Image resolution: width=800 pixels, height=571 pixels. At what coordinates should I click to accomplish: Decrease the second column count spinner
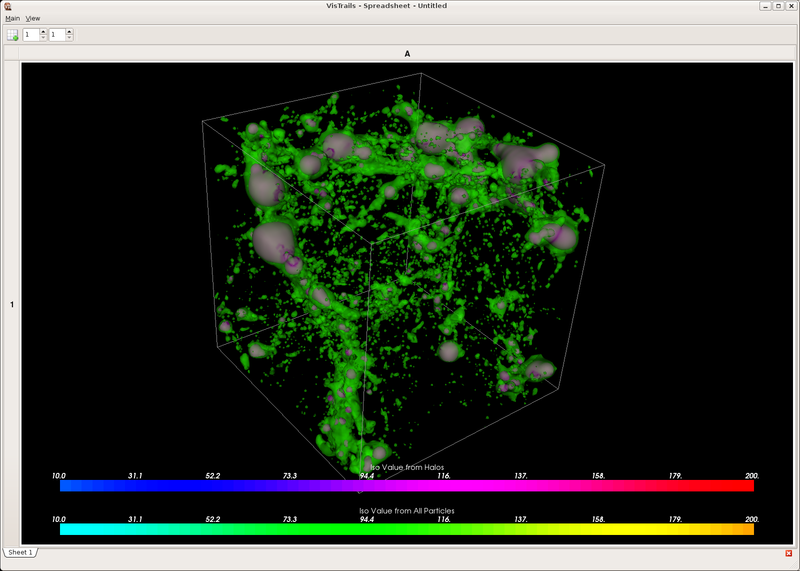(69, 38)
